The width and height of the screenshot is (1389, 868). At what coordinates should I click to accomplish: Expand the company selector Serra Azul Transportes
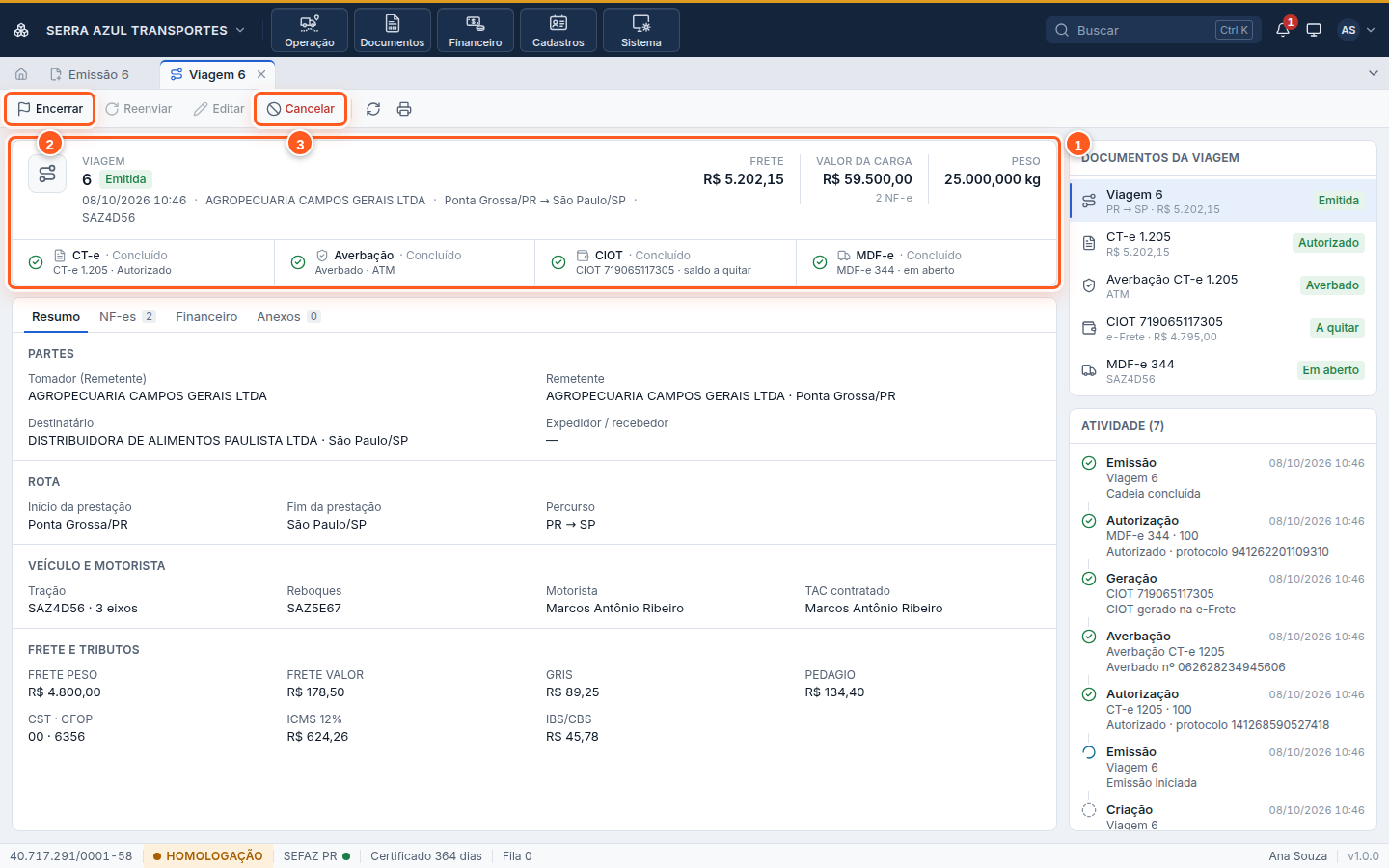[146, 30]
